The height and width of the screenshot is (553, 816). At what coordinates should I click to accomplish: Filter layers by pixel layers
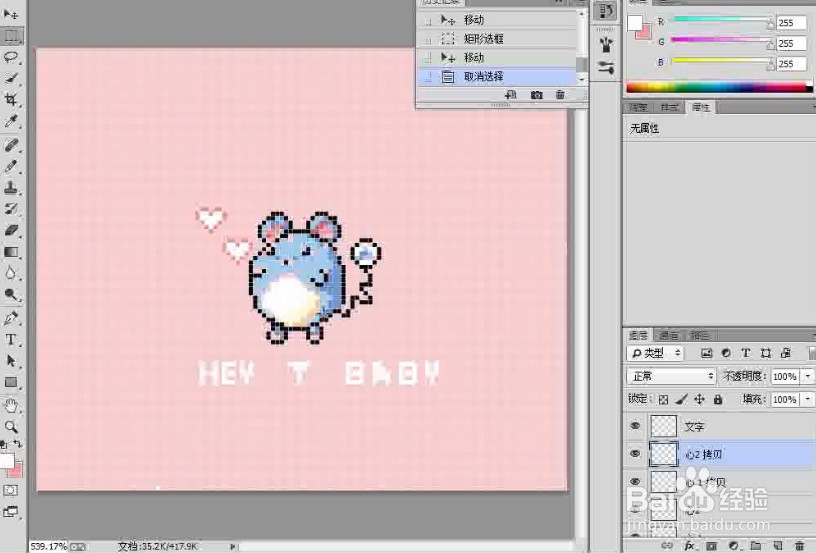coord(706,353)
